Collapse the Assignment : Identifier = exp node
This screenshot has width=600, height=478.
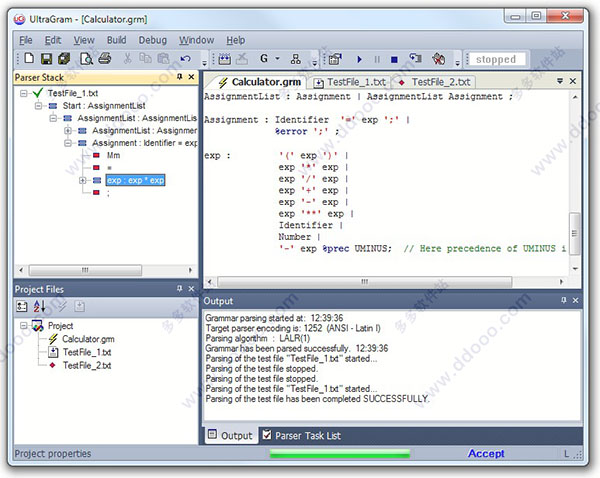point(68,143)
